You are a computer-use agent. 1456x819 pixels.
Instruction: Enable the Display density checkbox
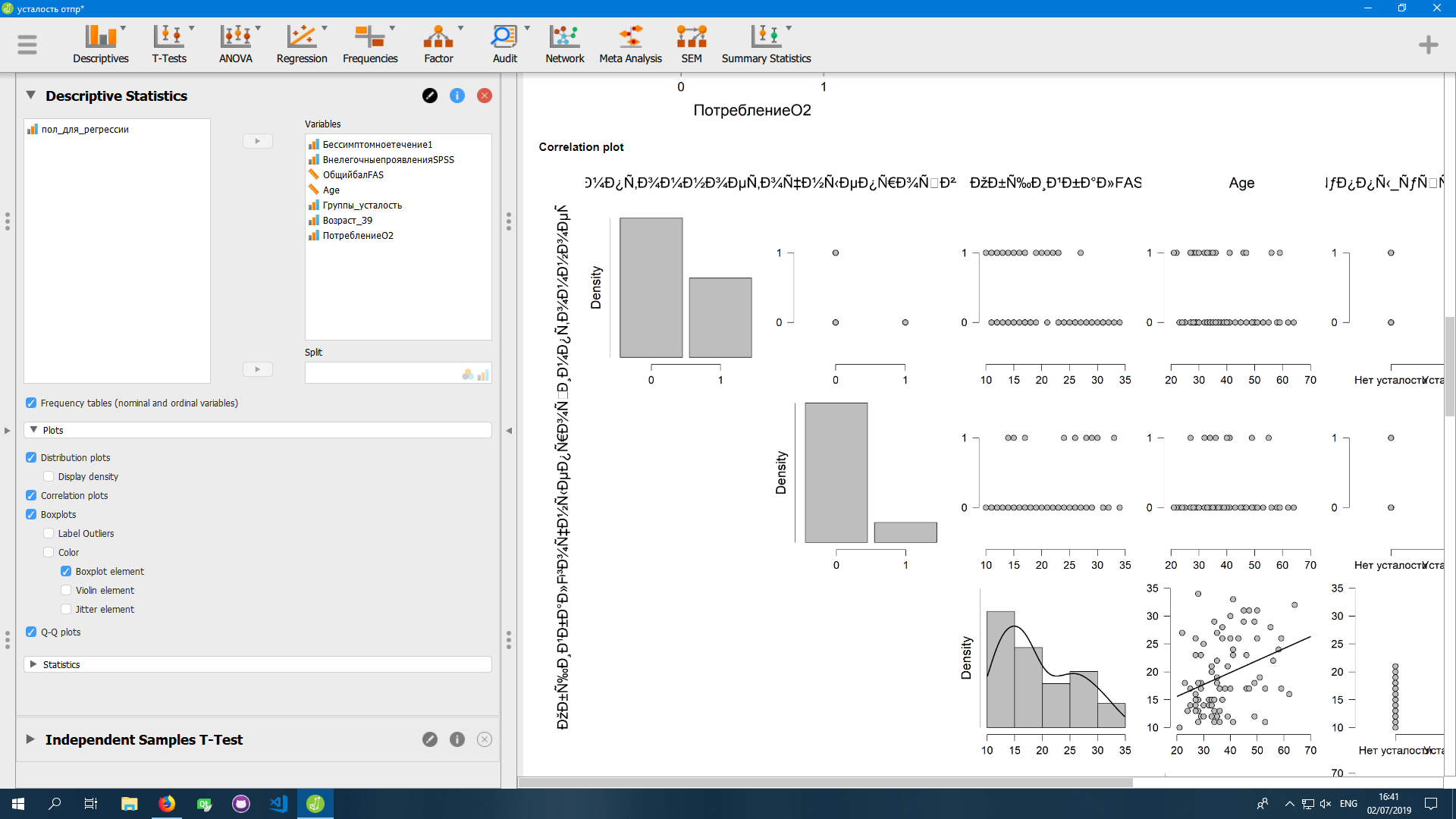coord(49,476)
